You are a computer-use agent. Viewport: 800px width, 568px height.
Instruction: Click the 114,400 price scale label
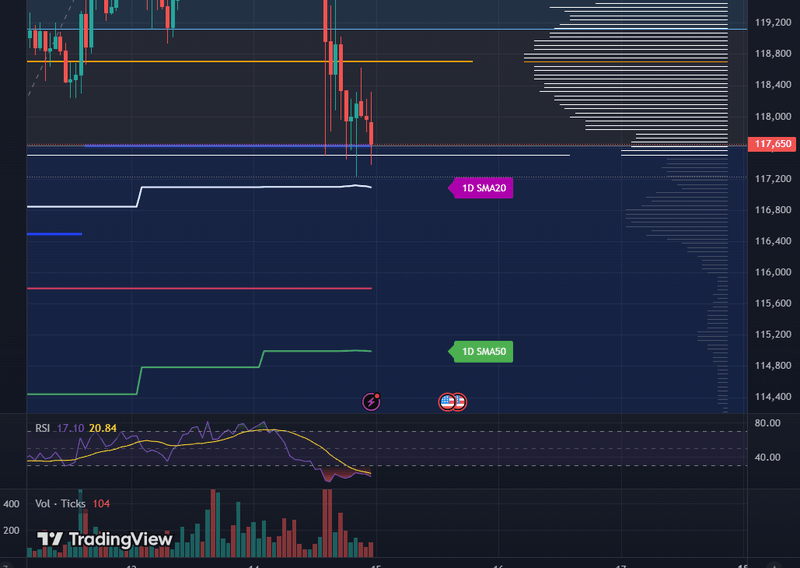coord(773,397)
